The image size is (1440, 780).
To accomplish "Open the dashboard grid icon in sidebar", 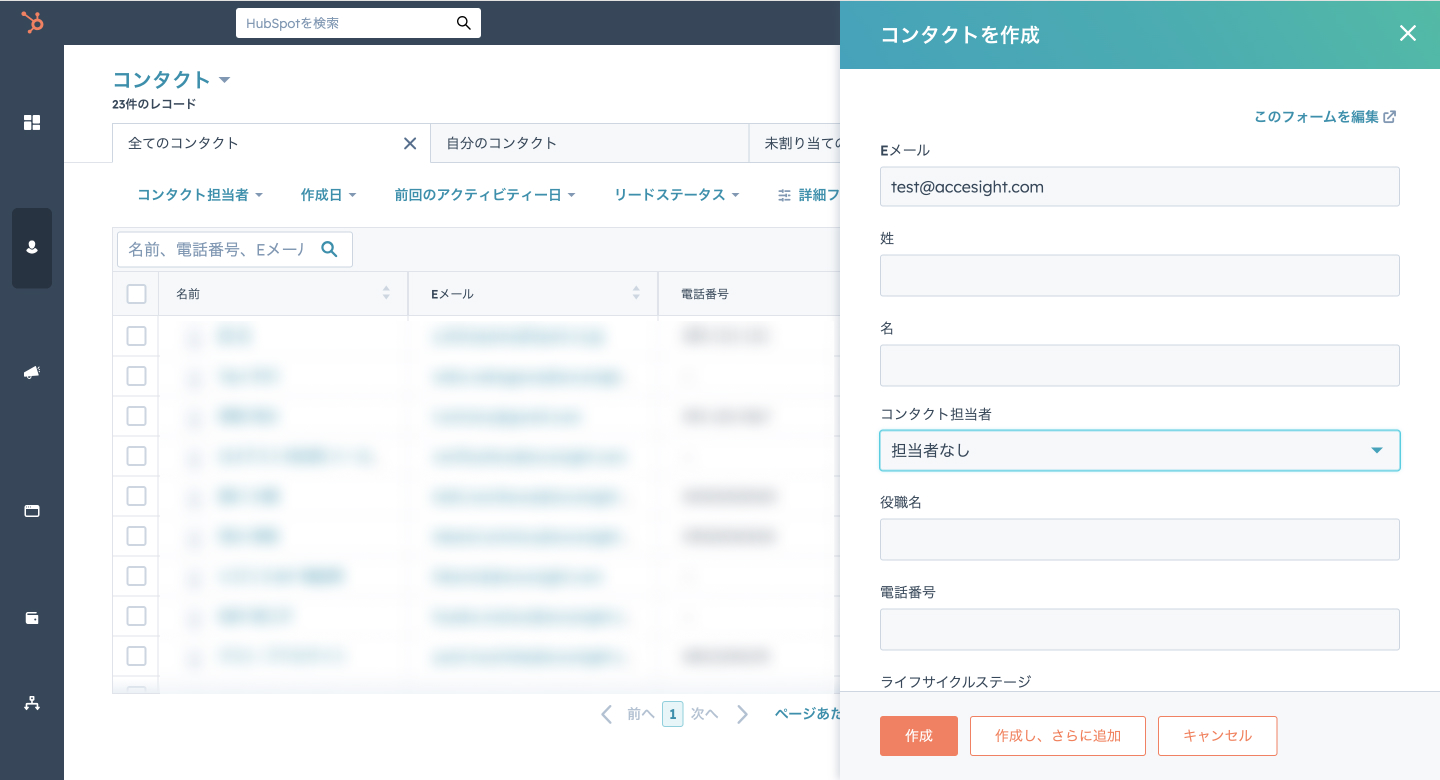I will click(x=32, y=122).
